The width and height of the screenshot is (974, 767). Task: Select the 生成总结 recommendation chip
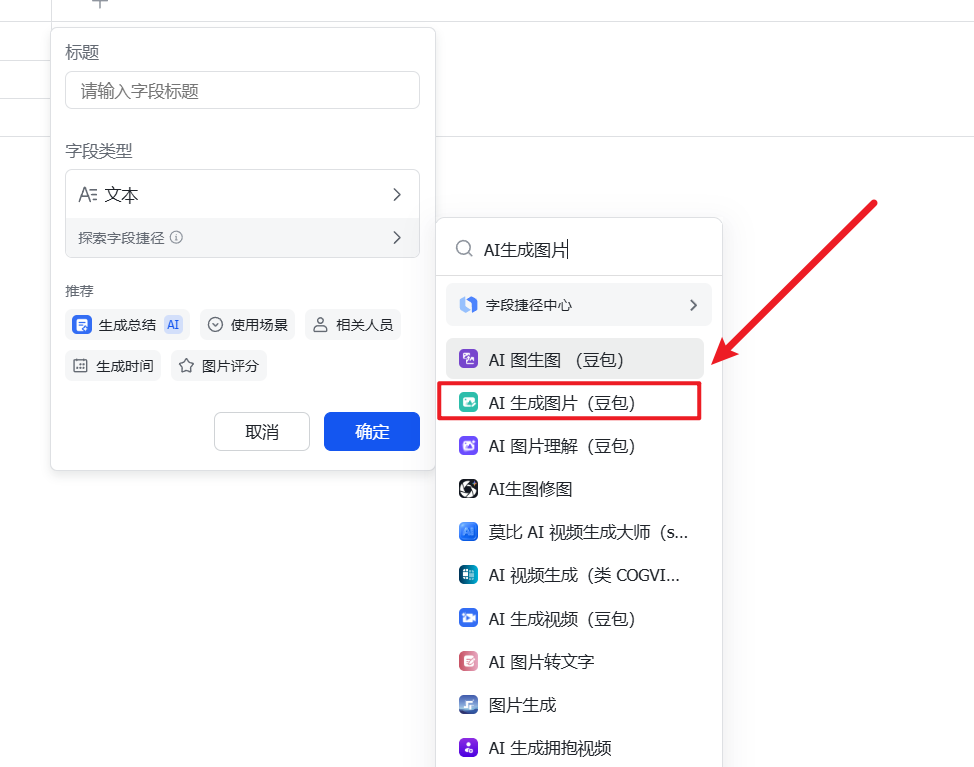127,325
